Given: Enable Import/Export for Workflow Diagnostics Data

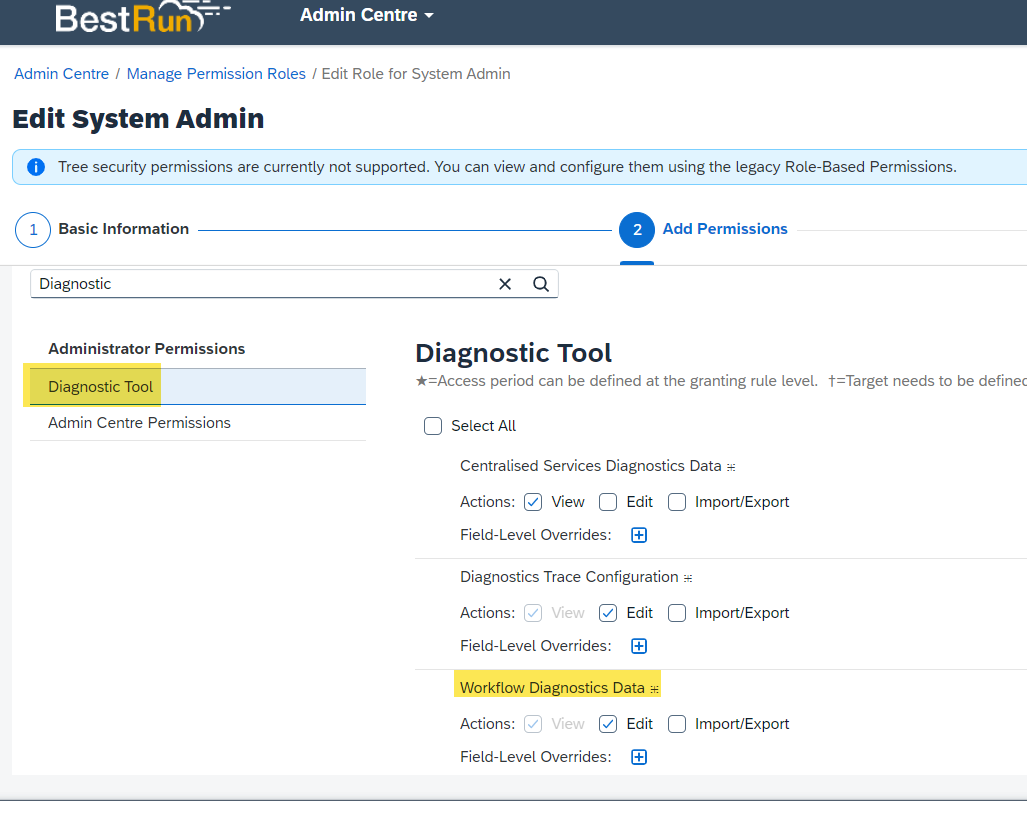Looking at the screenshot, I should pos(677,724).
